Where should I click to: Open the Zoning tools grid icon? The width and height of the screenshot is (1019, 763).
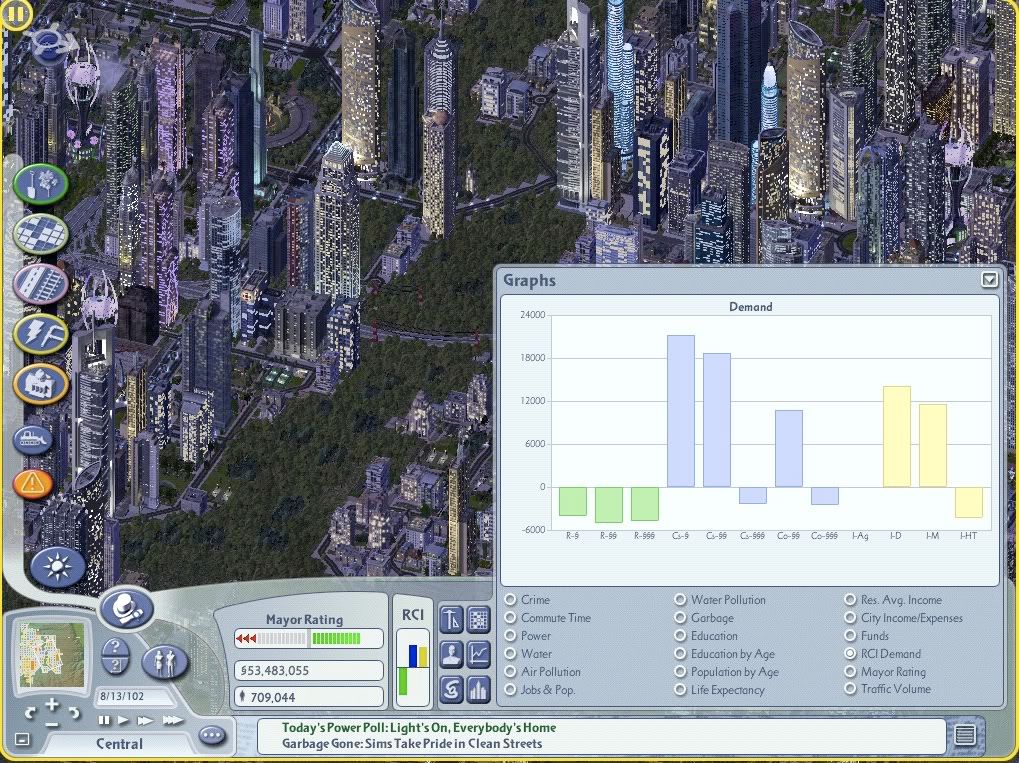click(x=41, y=234)
